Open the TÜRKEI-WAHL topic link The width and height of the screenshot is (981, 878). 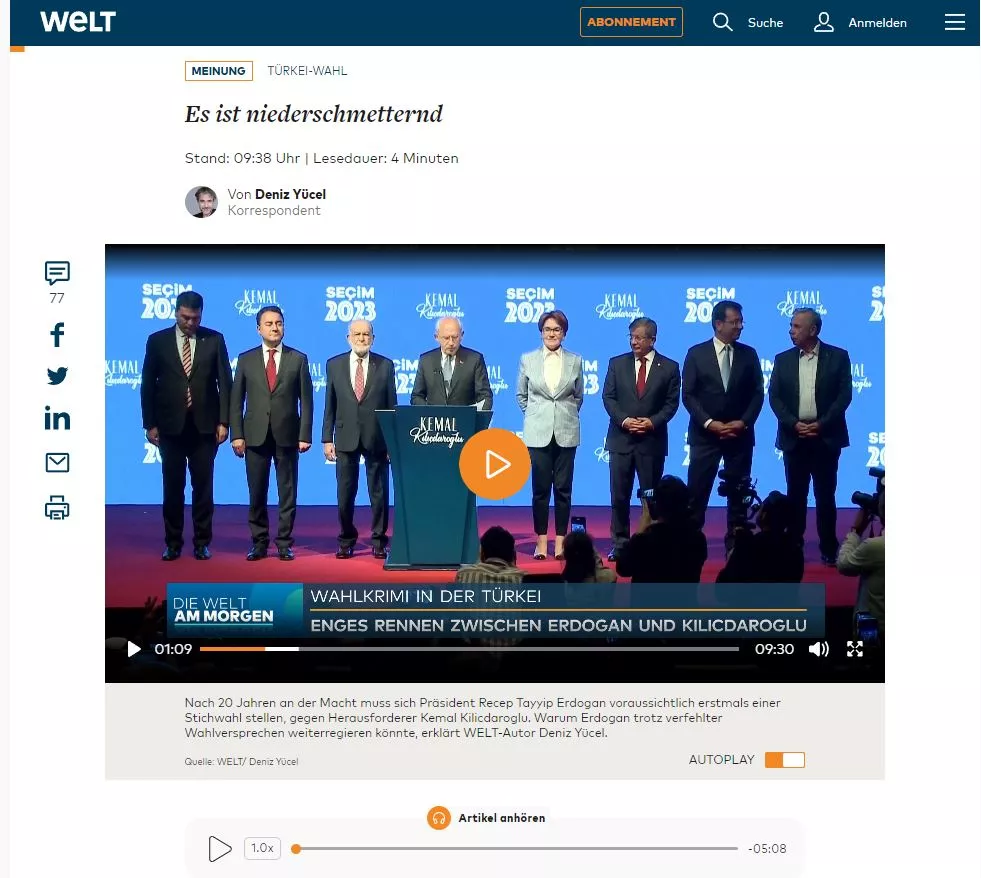coord(307,71)
